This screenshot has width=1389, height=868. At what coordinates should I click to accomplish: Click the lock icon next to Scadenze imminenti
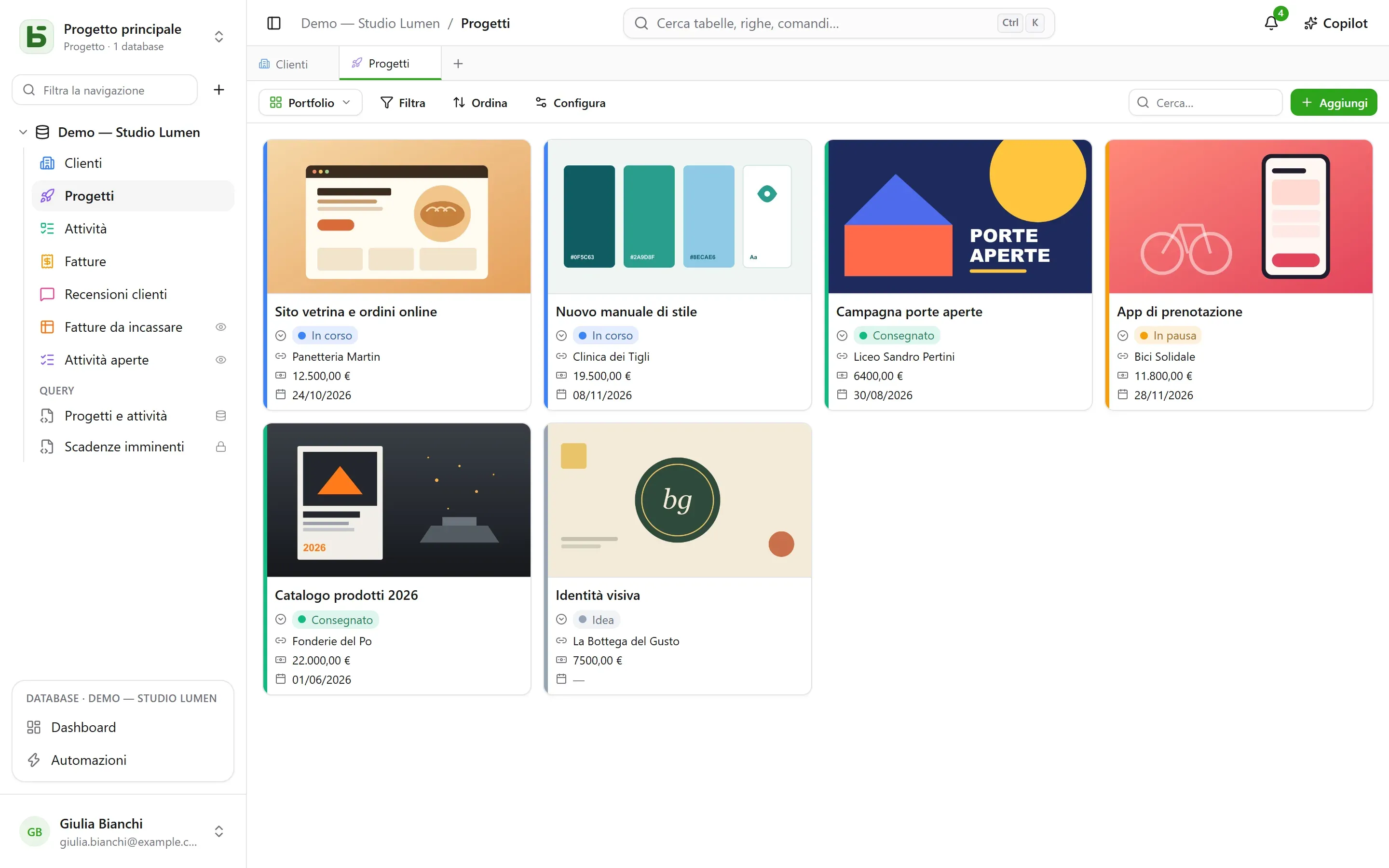coord(220,447)
